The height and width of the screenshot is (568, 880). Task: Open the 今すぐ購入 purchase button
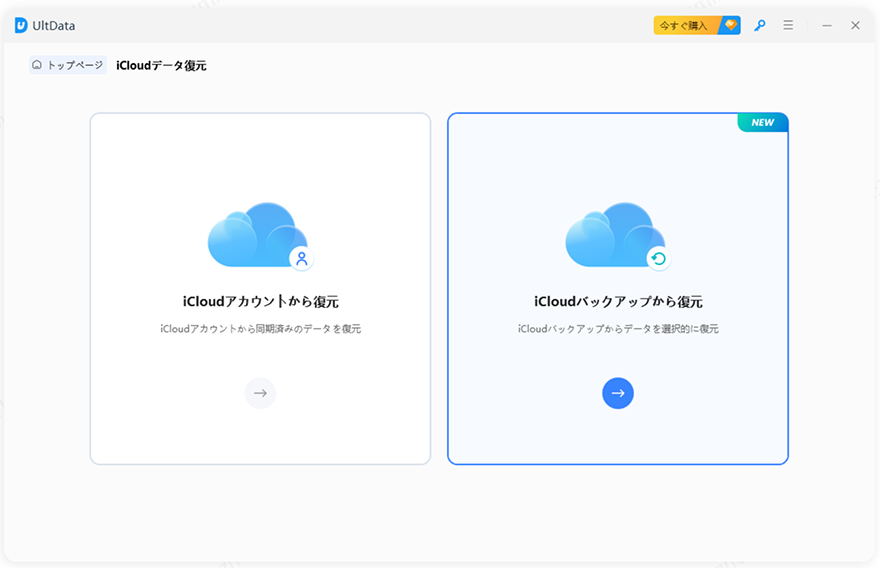point(696,25)
